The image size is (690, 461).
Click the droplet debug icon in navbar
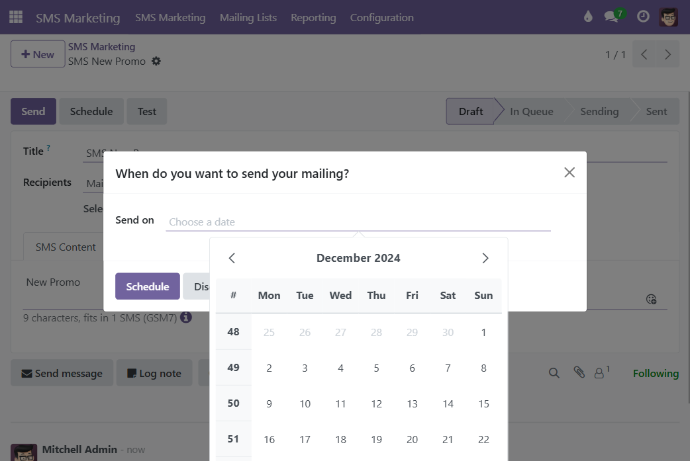(x=588, y=17)
